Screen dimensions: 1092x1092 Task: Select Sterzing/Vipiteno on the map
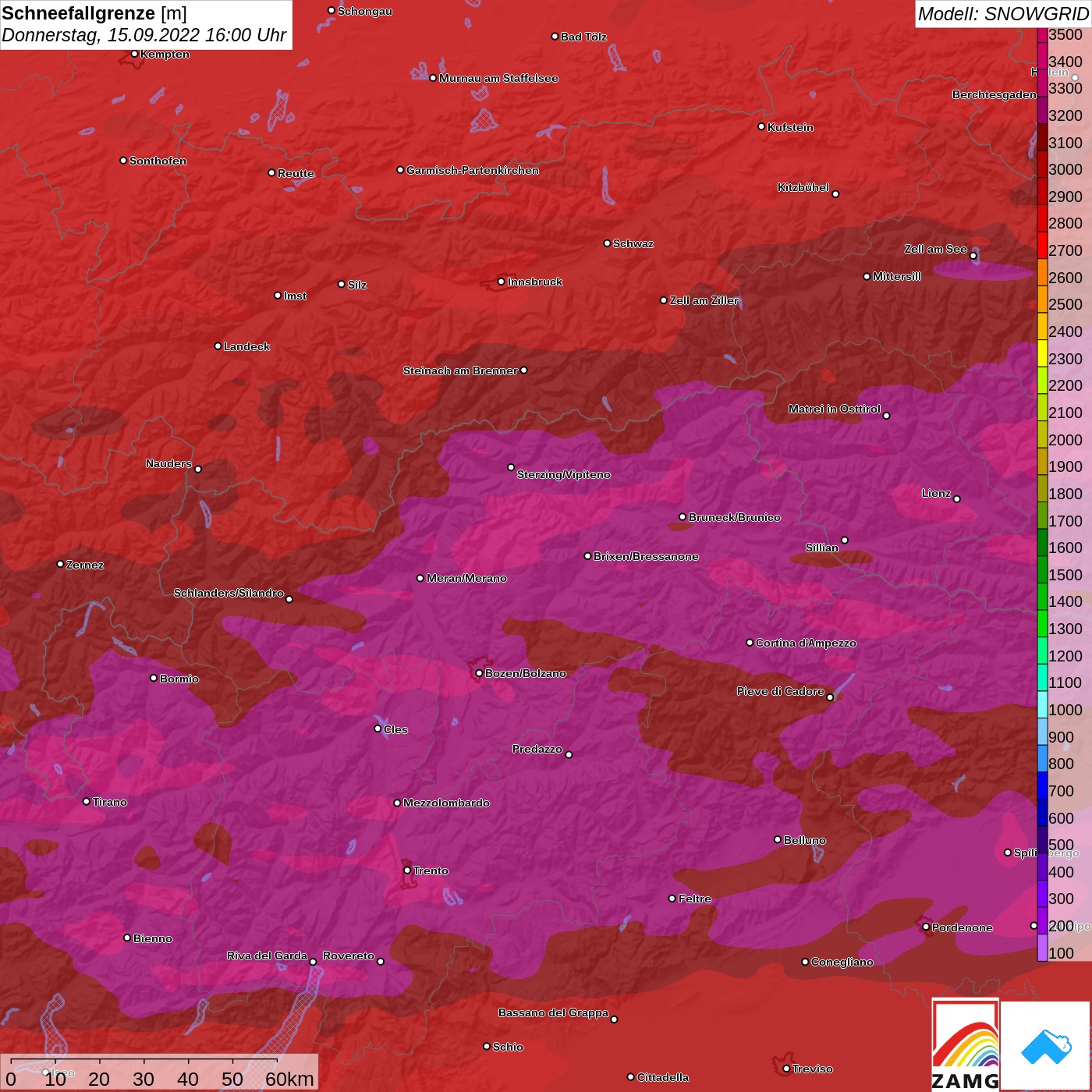tap(563, 474)
